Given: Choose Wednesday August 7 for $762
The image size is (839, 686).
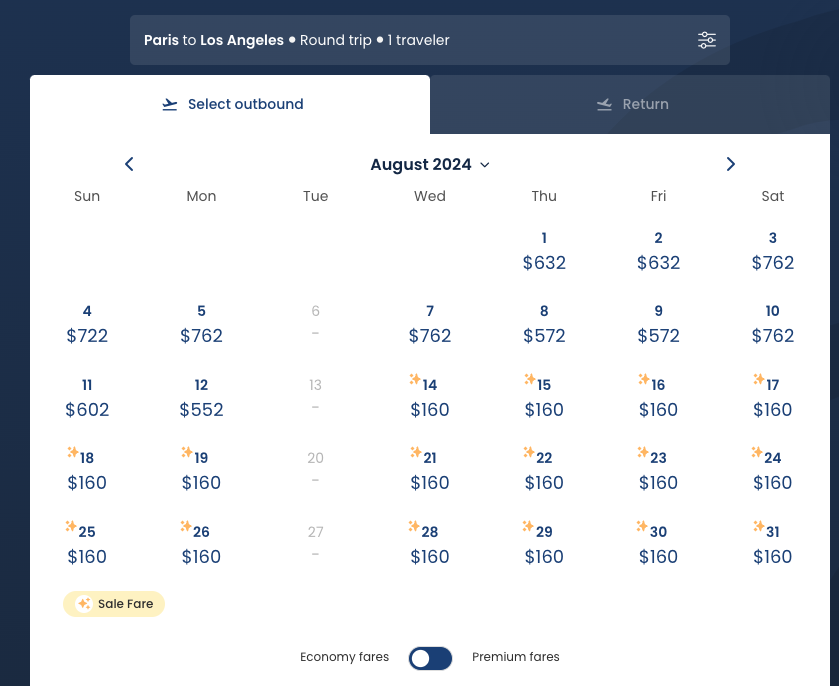Looking at the screenshot, I should (x=430, y=325).
